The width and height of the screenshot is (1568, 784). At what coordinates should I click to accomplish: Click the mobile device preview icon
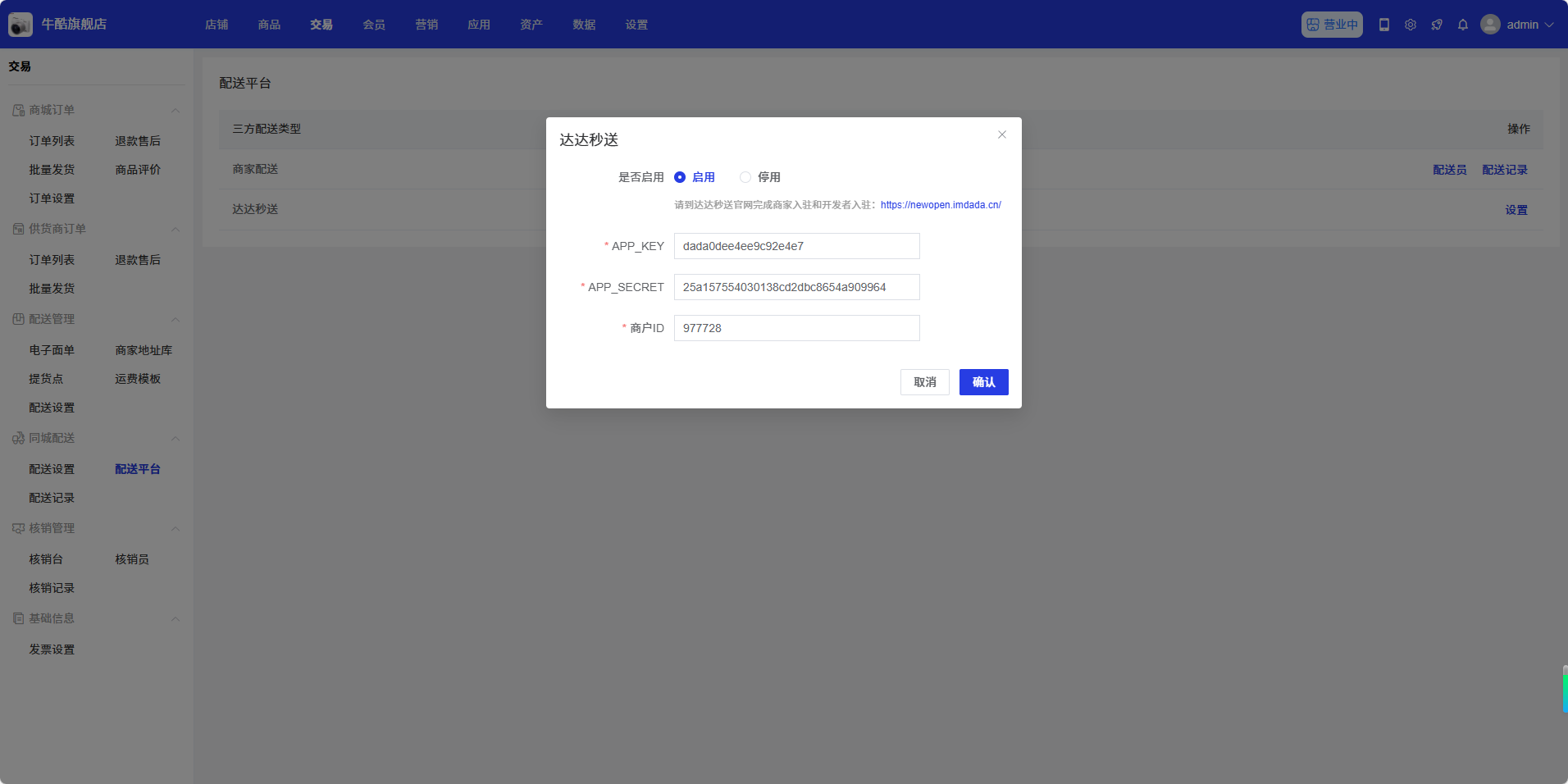coord(1384,25)
